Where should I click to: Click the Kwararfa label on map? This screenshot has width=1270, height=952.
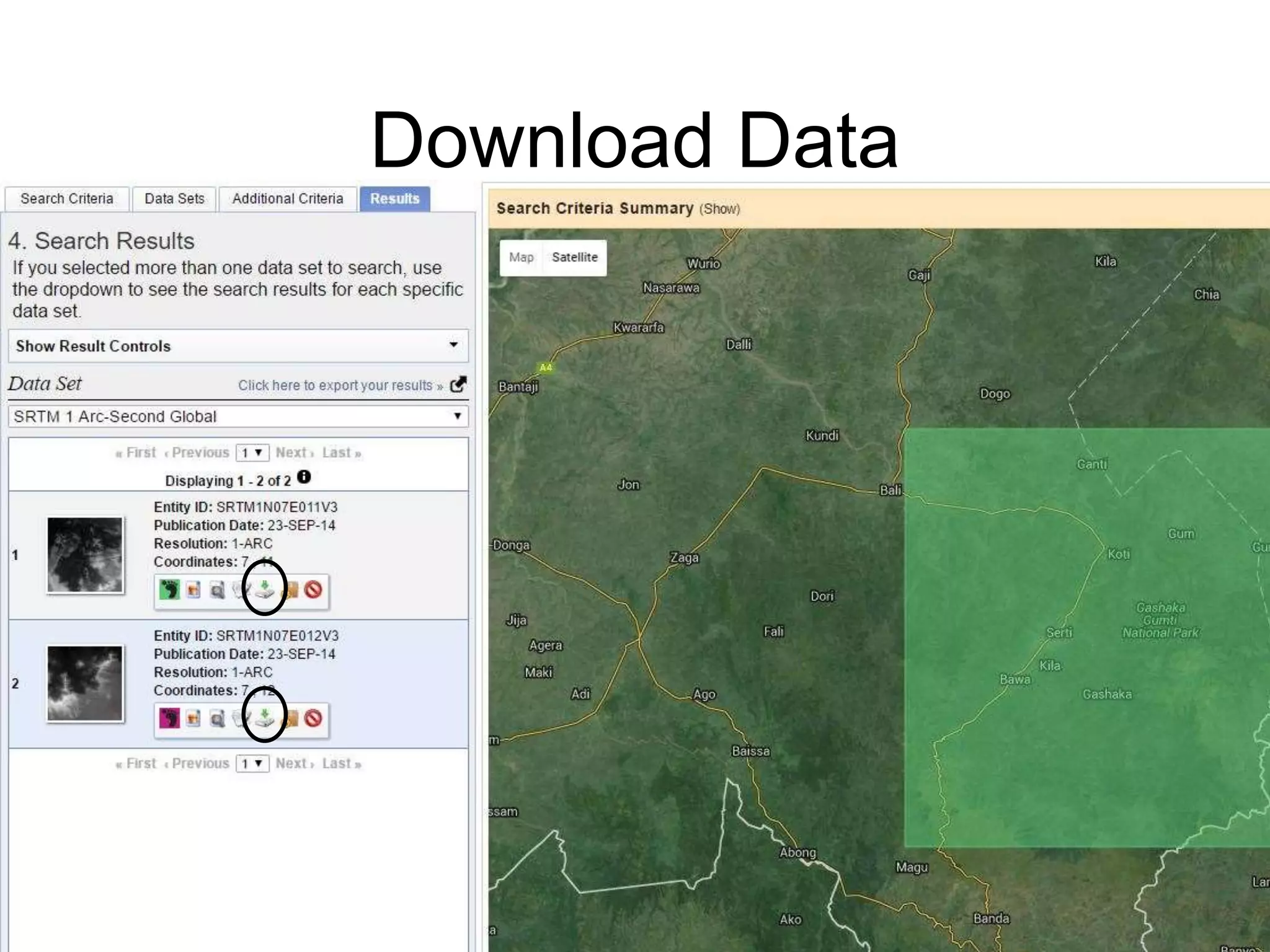pos(639,327)
